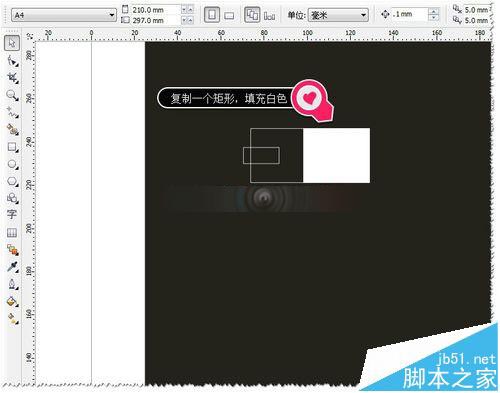This screenshot has width=500, height=393.
Task: Increase nudge offset with up arrow
Action: click(433, 11)
